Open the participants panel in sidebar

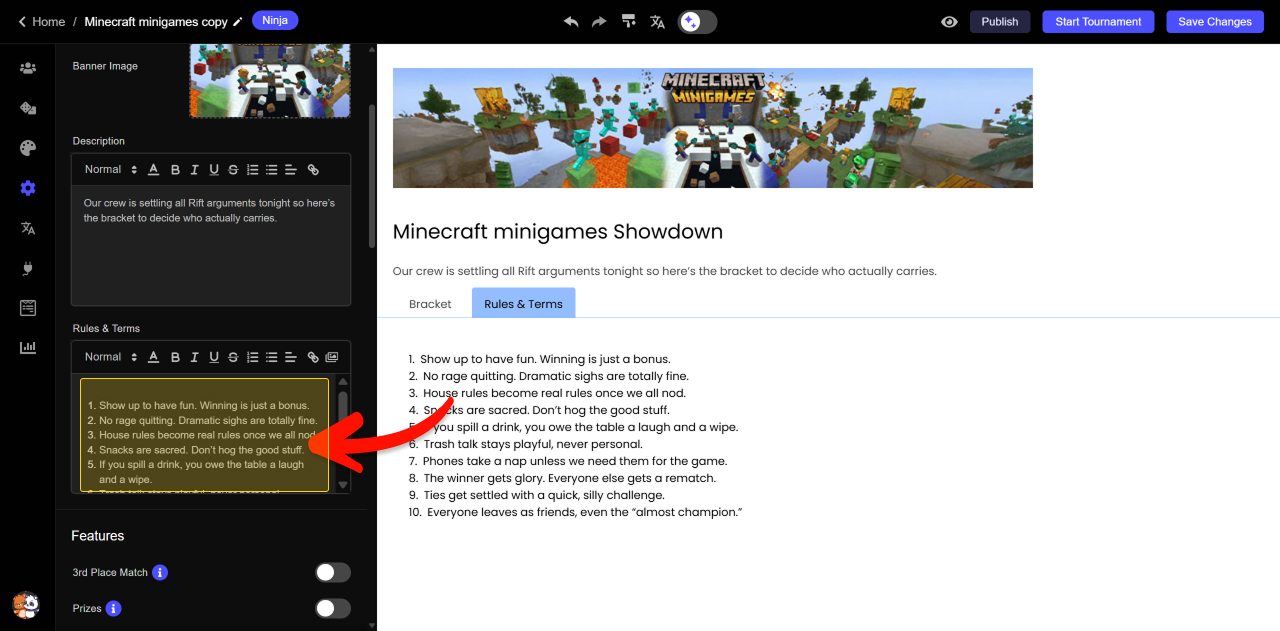pos(28,68)
